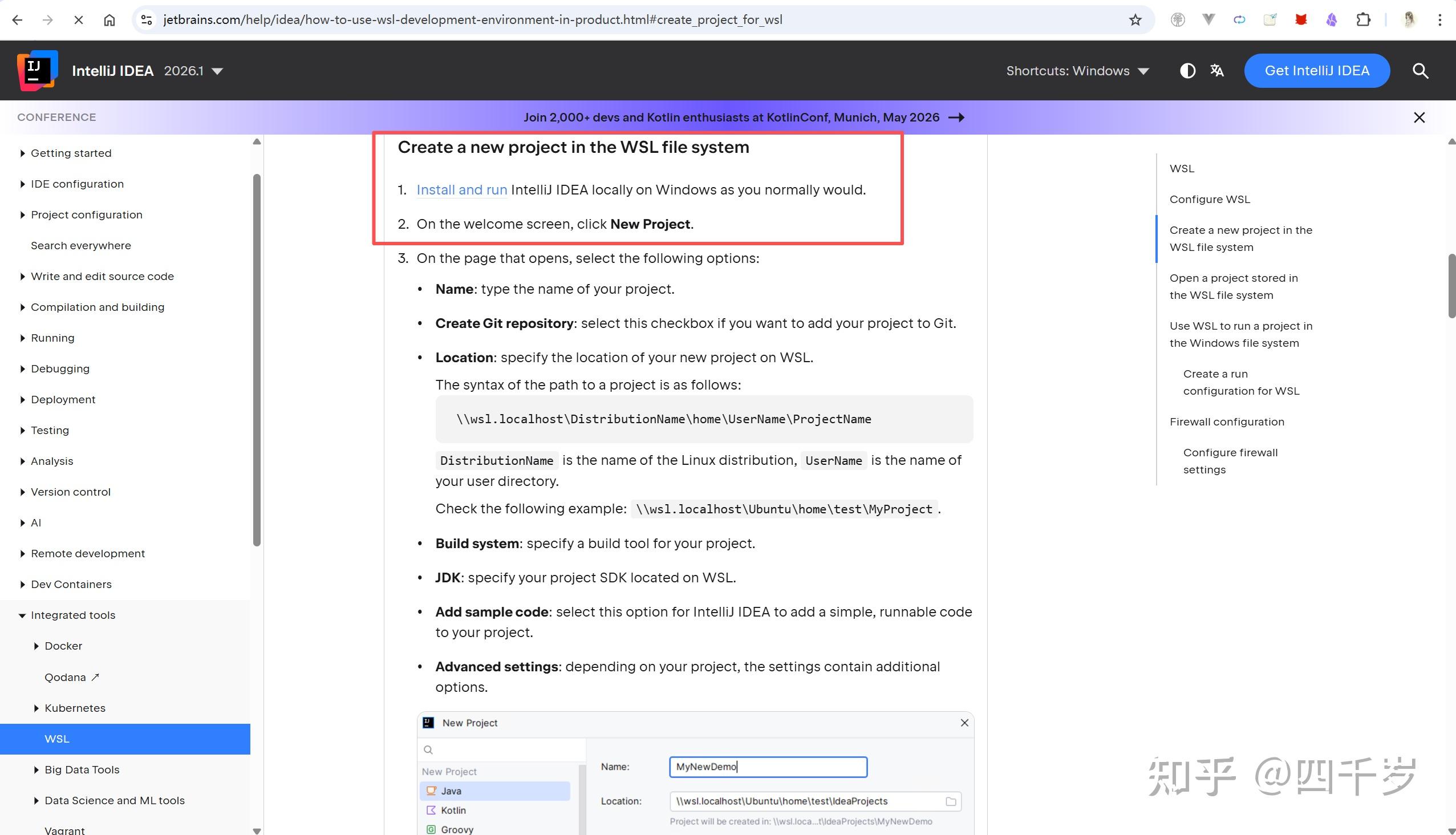Click the search magnifier in header
This screenshot has height=835, width=1456.
pos(1420,71)
